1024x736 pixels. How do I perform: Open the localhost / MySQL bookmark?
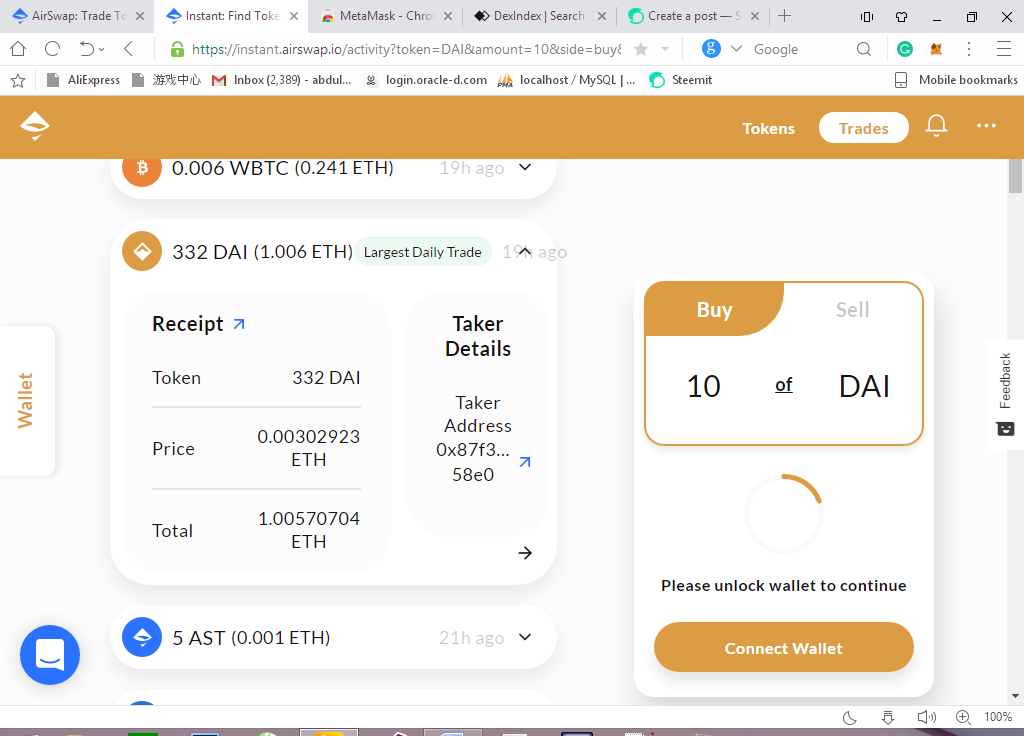(x=566, y=80)
